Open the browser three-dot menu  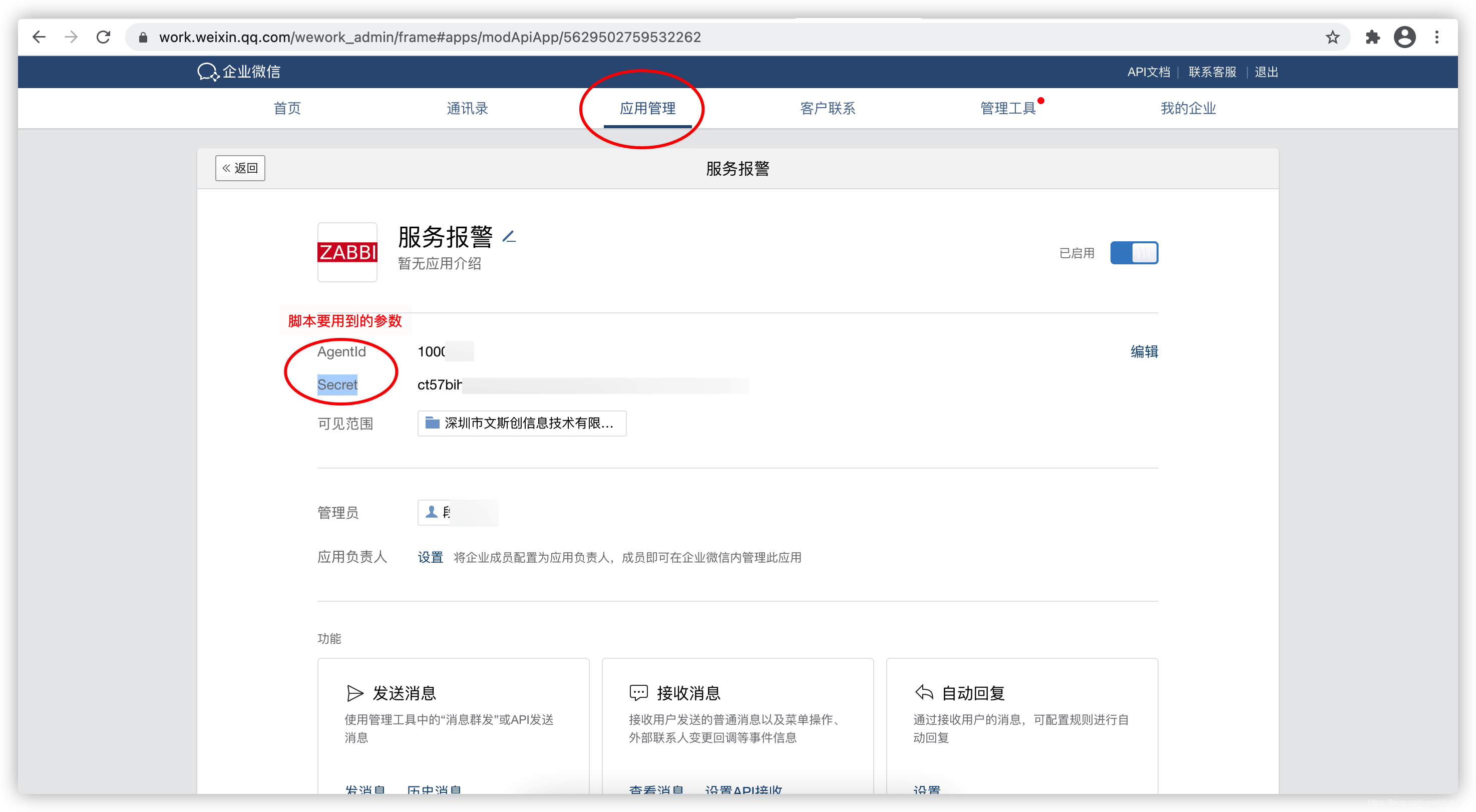coord(1437,37)
